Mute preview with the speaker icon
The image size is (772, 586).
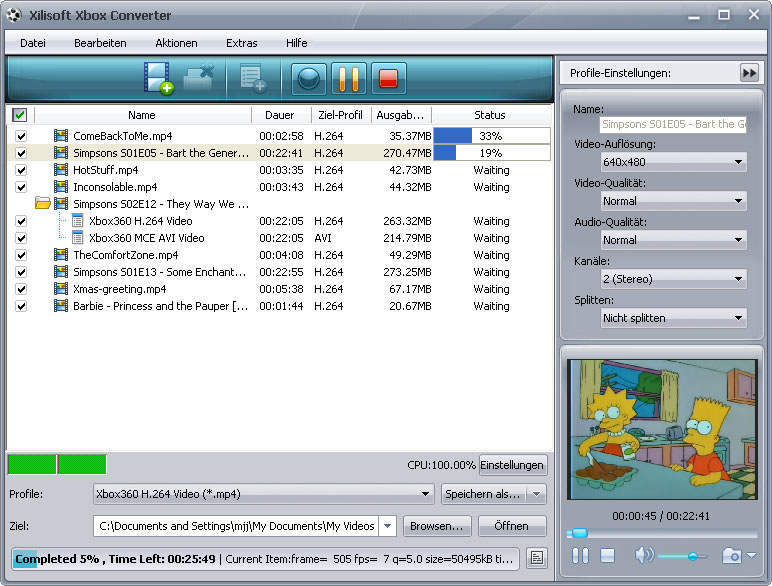pyautogui.click(x=643, y=555)
